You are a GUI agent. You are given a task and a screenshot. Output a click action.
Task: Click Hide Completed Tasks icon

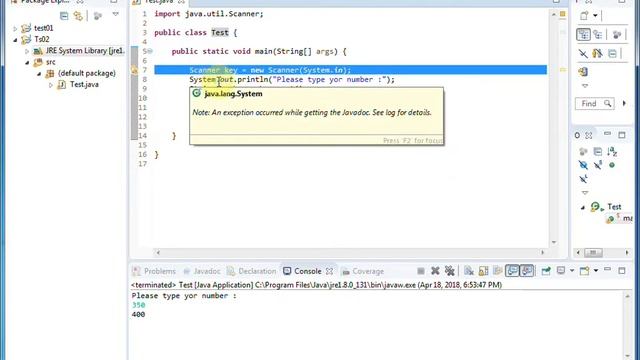pos(583,53)
